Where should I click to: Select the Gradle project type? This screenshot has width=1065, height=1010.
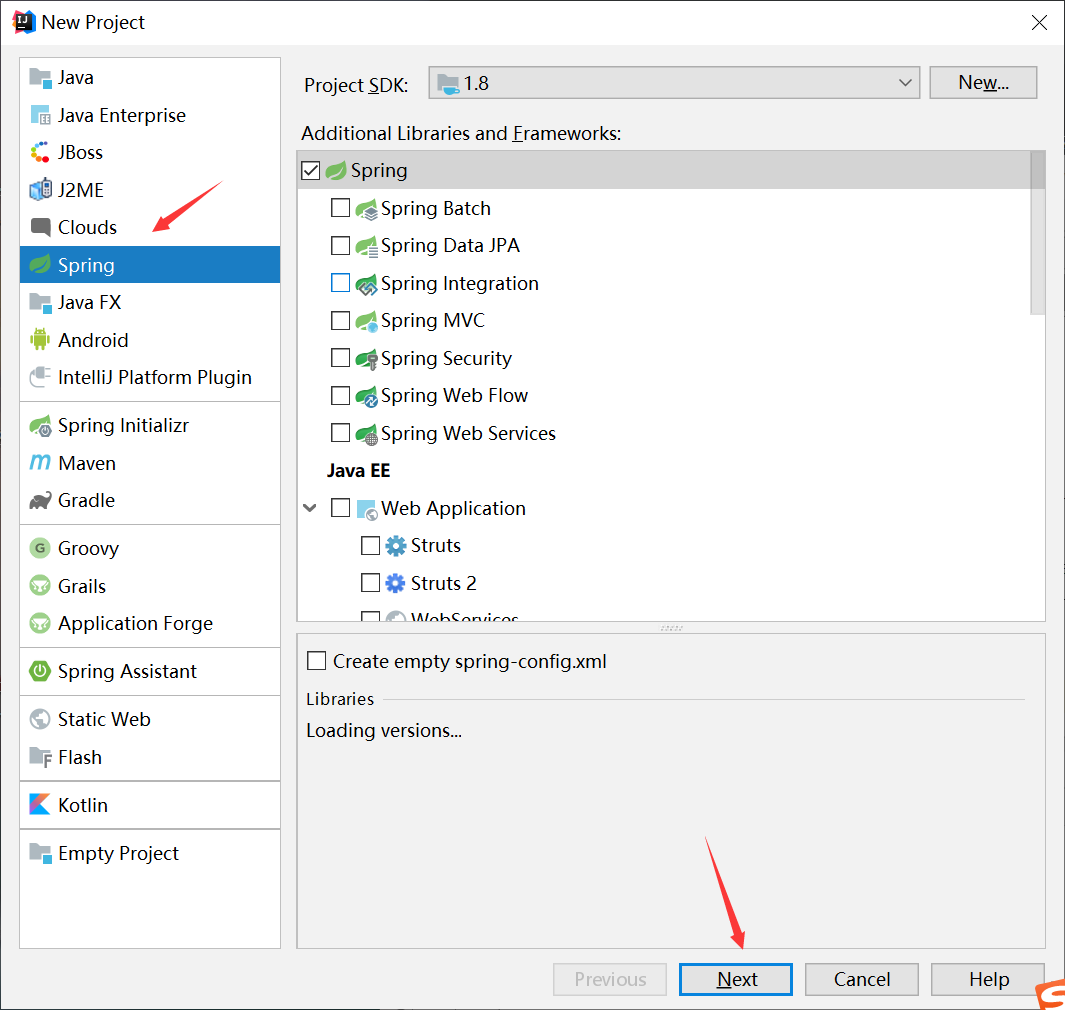[x=150, y=501]
